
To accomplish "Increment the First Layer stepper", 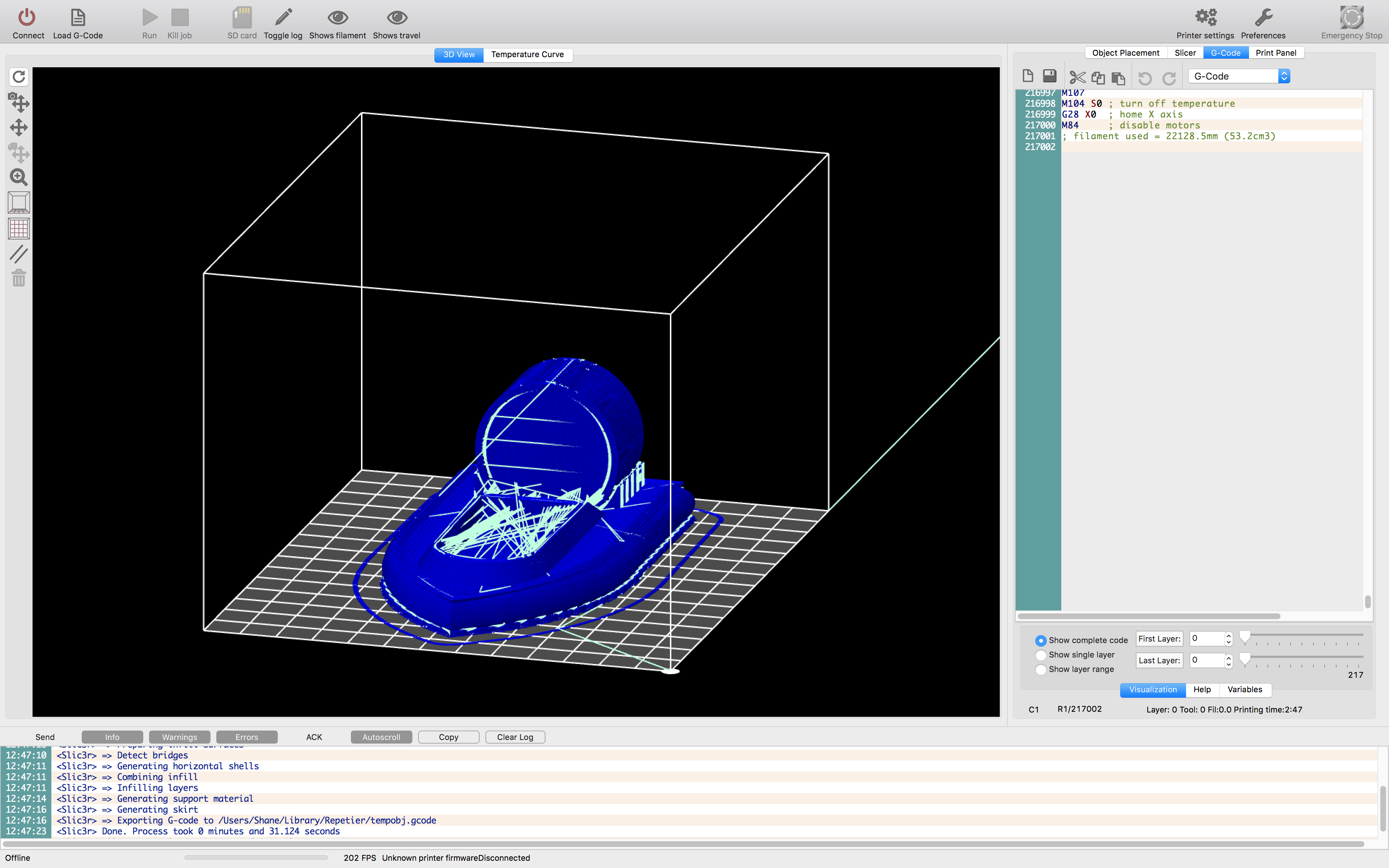I will [1228, 635].
